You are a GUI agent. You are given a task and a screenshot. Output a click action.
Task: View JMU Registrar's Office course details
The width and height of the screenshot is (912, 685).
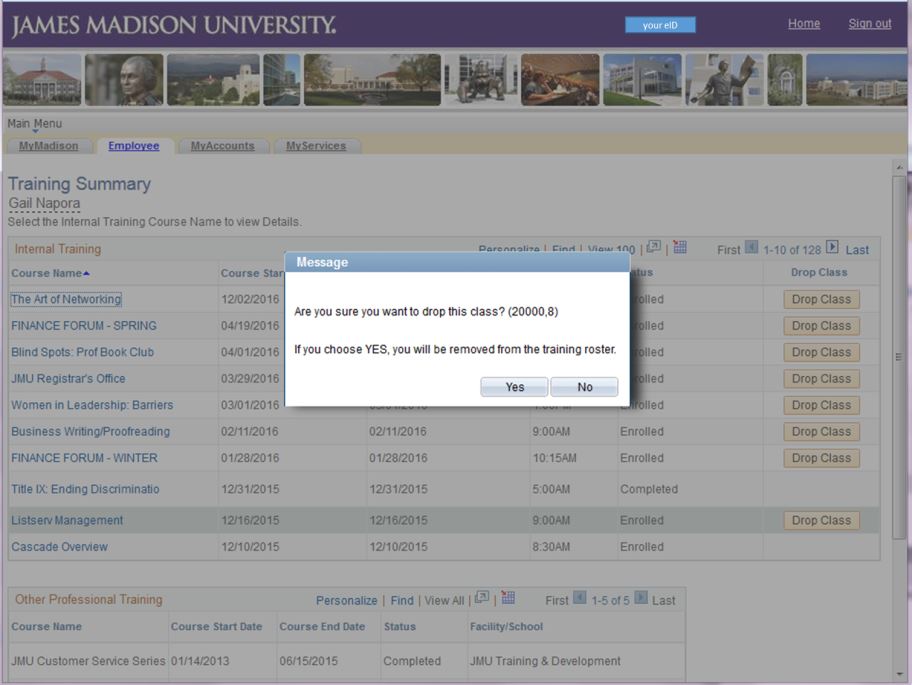(x=68, y=379)
